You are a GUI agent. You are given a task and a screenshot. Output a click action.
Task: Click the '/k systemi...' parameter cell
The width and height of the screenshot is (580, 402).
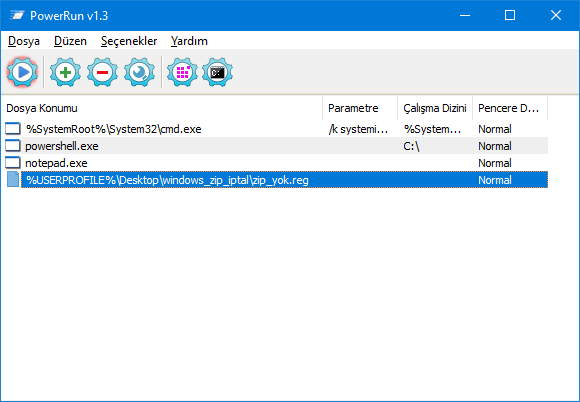(358, 129)
